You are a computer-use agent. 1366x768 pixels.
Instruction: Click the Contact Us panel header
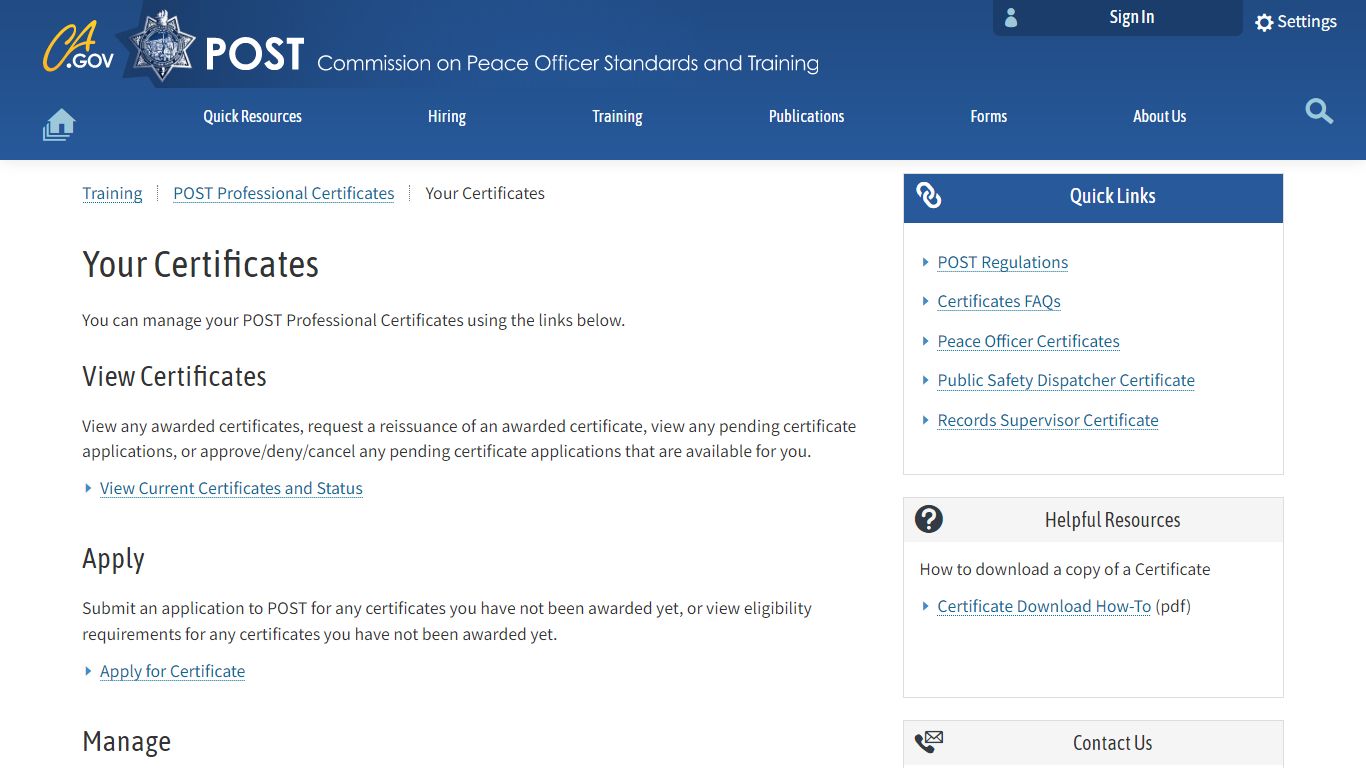pyautogui.click(x=1093, y=743)
